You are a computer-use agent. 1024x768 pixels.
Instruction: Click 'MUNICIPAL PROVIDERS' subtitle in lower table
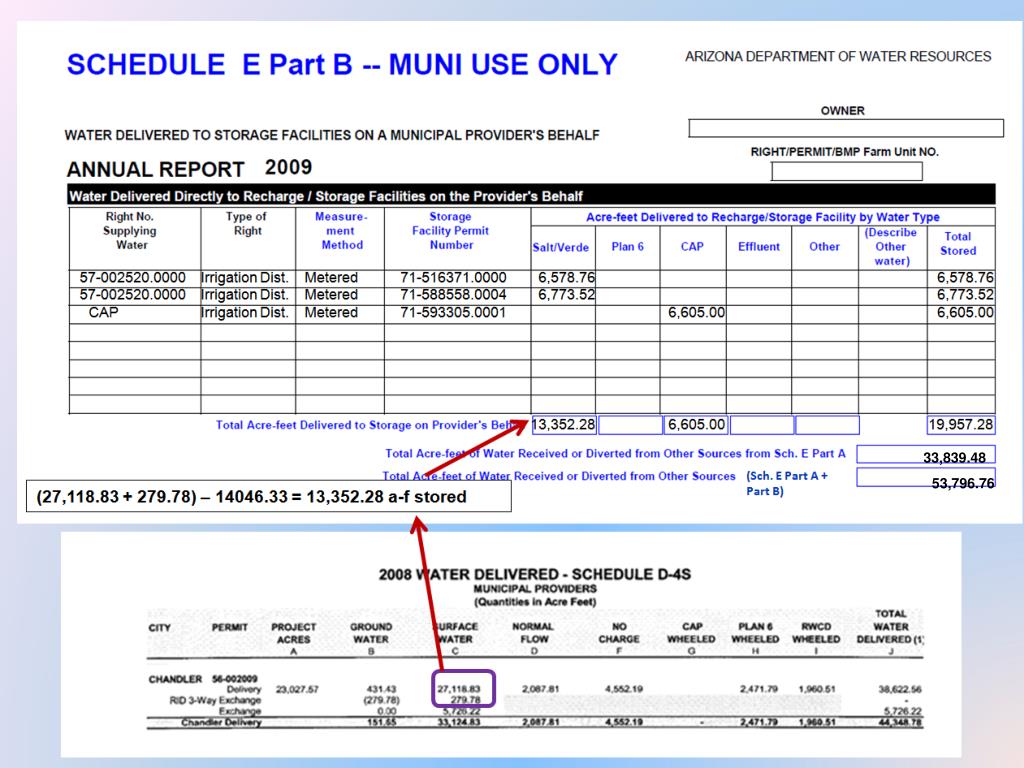pyautogui.click(x=535, y=589)
